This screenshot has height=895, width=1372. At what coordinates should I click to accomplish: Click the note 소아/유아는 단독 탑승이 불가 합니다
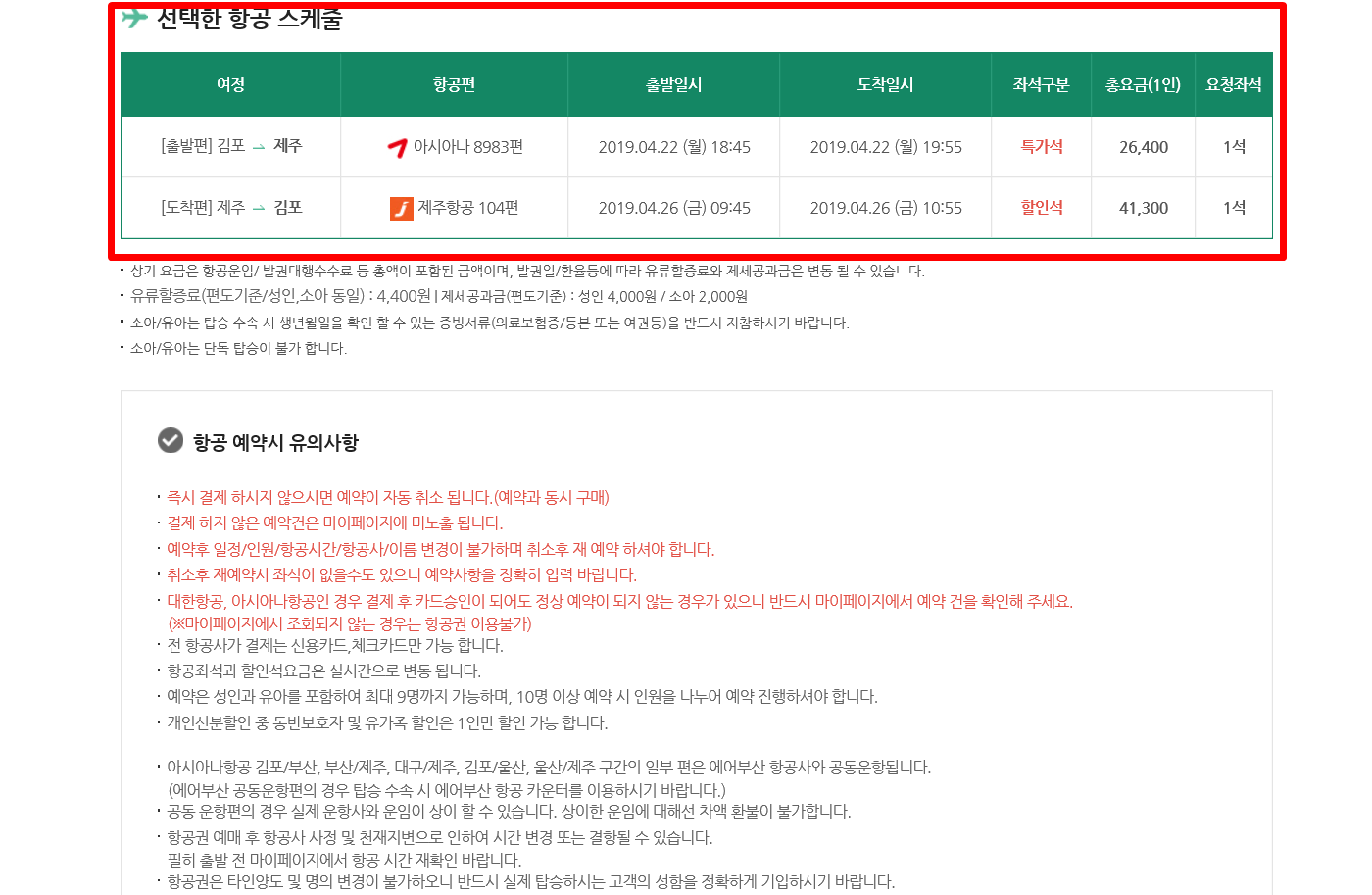pos(238,348)
